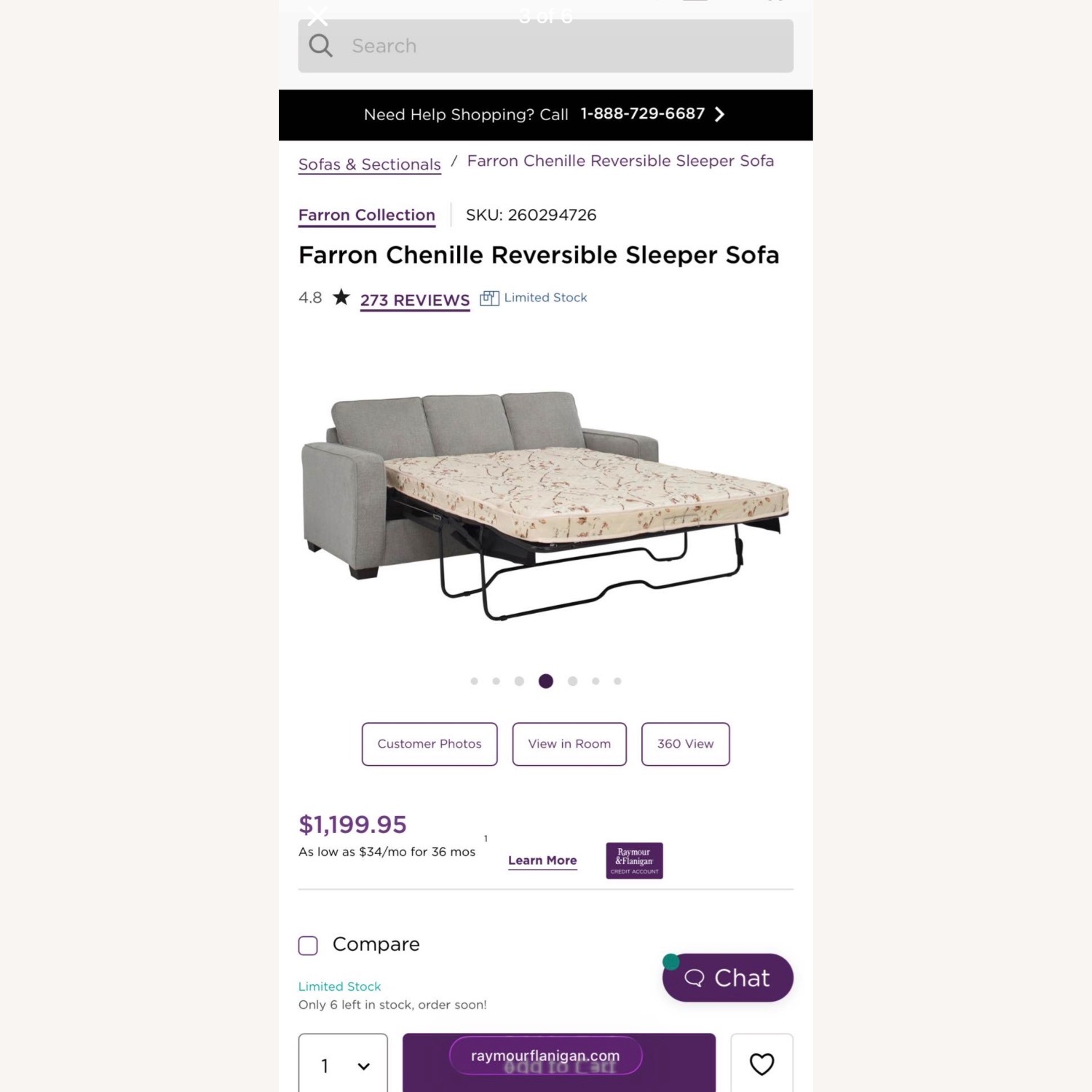Screen dimensions: 1092x1092
Task: Close the product viewer with the X
Action: (x=317, y=17)
